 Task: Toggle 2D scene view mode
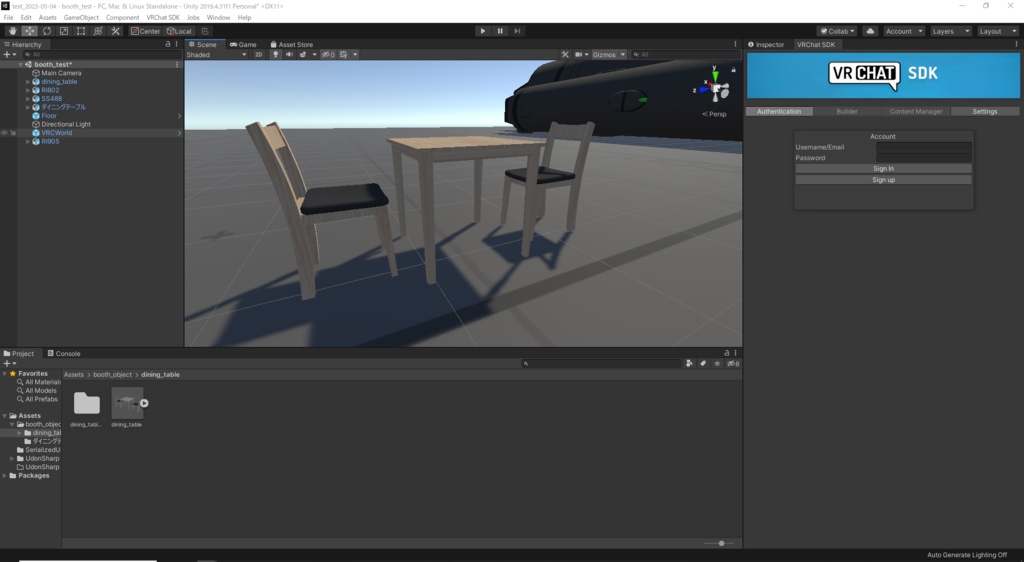pyautogui.click(x=259, y=54)
